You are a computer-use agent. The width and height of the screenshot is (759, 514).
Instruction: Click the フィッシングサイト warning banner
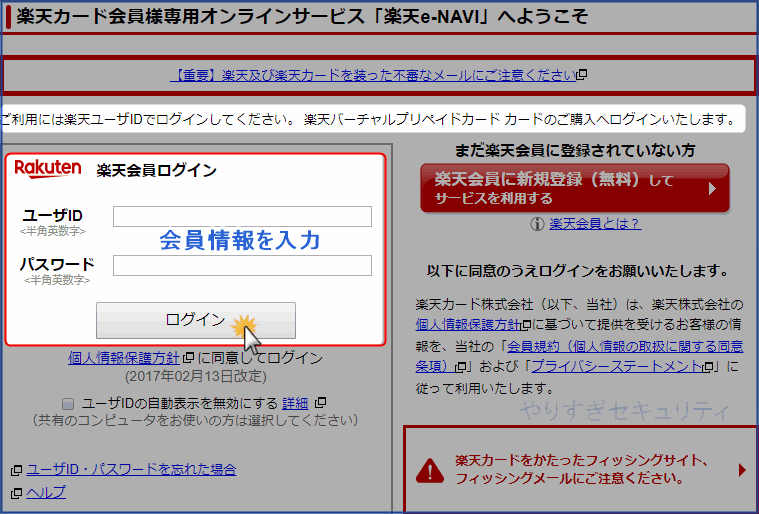click(x=580, y=469)
